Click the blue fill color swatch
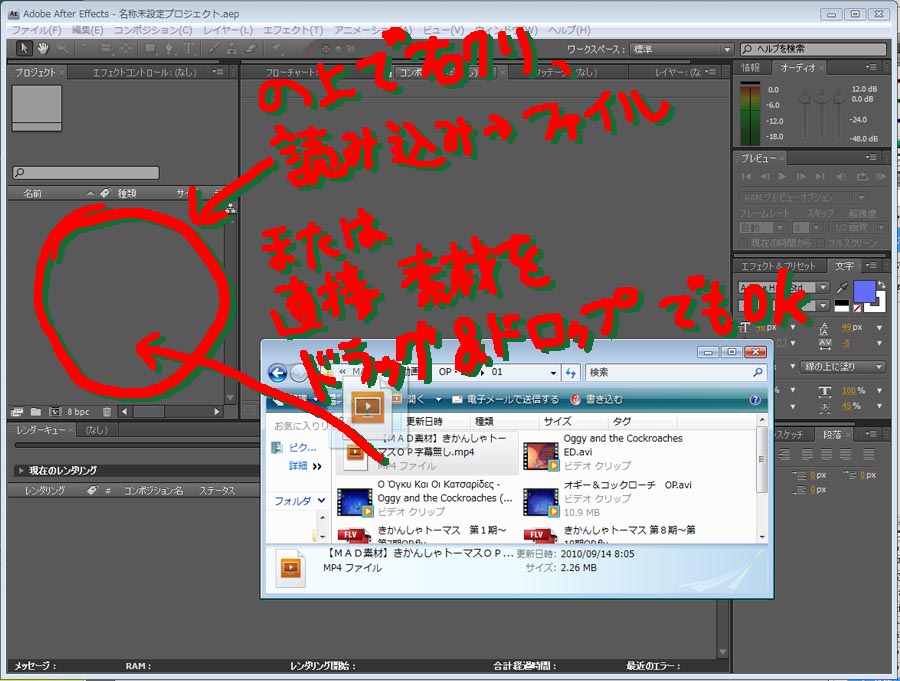The height and width of the screenshot is (681, 900). [x=864, y=291]
